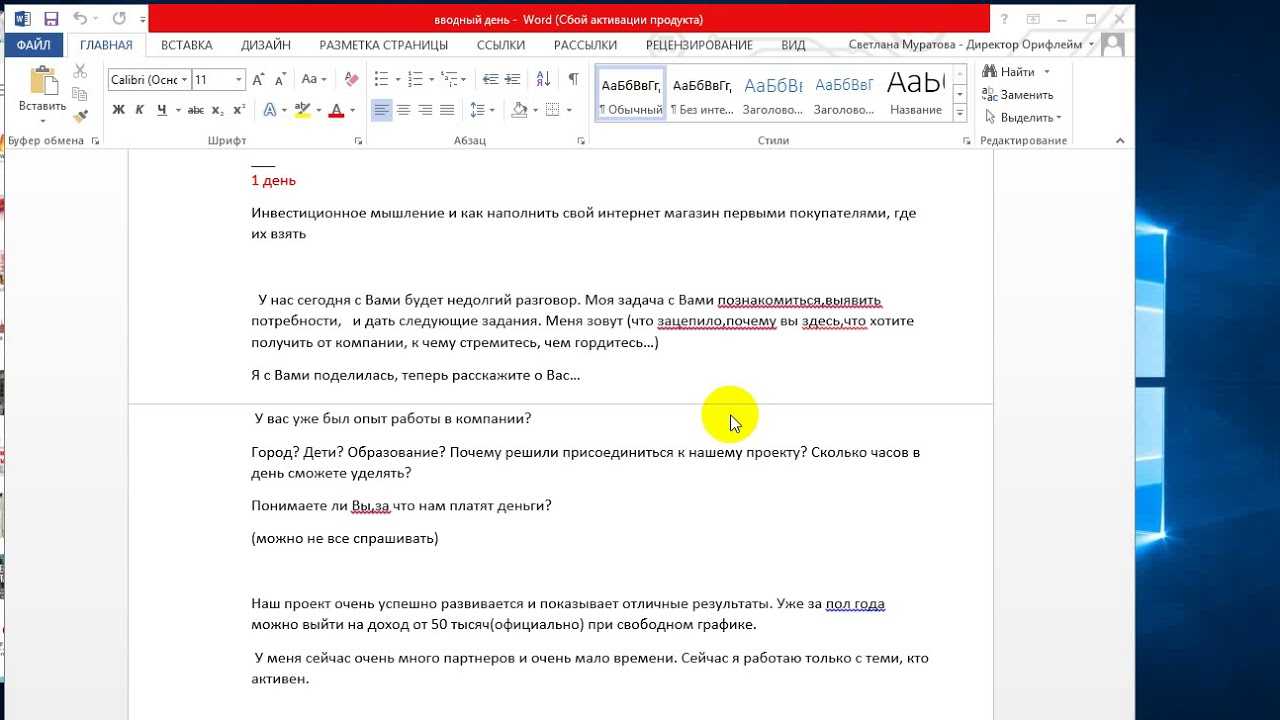The height and width of the screenshot is (720, 1280).
Task: Open font color dropdown arrow
Action: (351, 110)
